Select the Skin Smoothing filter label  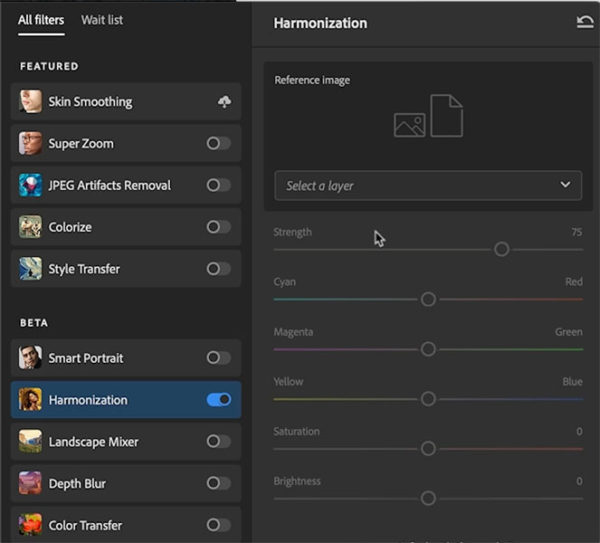click(90, 102)
